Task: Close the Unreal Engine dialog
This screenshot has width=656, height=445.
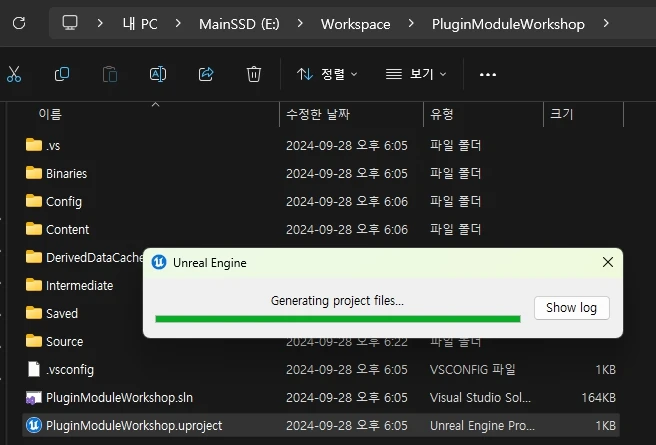Action: pyautogui.click(x=607, y=262)
